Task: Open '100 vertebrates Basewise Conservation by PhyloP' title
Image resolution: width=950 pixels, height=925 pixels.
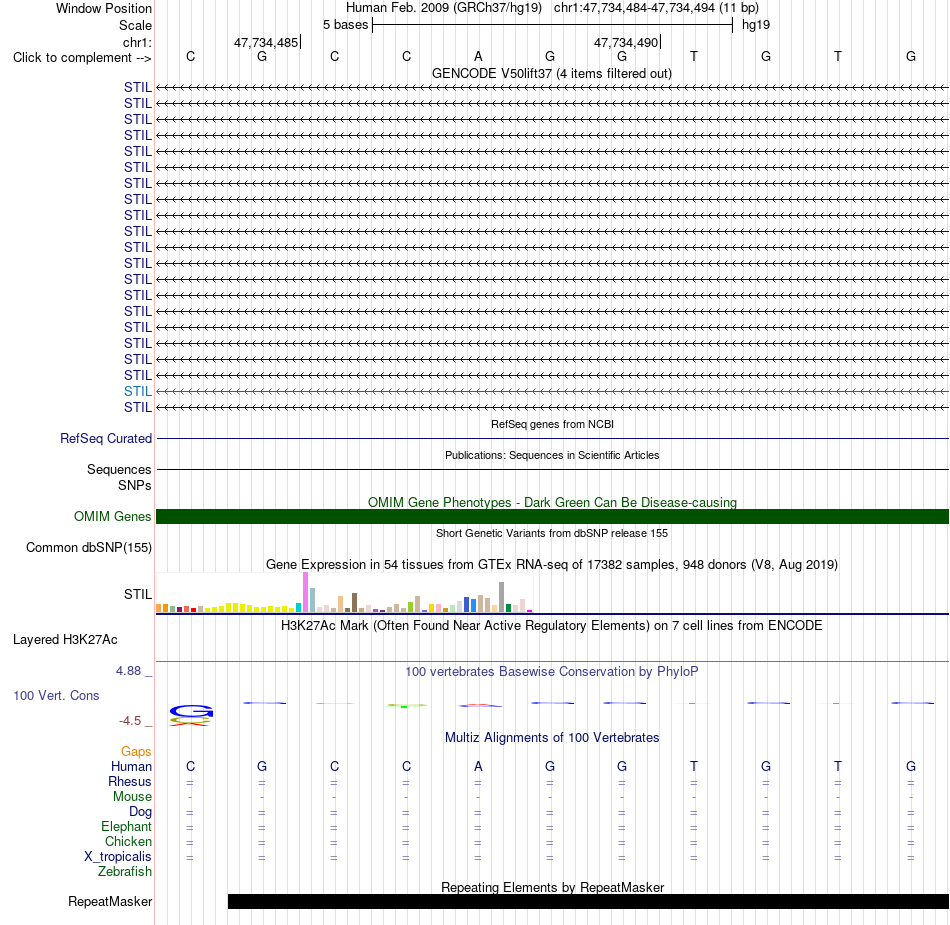Action: [552, 671]
